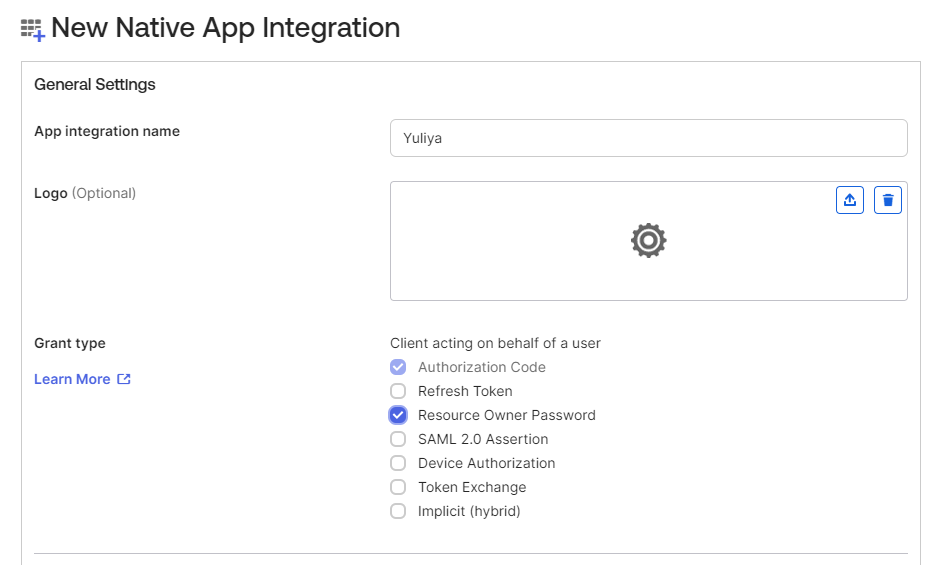Tick the Implicit (hybrid) checkbox
Viewport: 945px width, 565px height.
398,511
